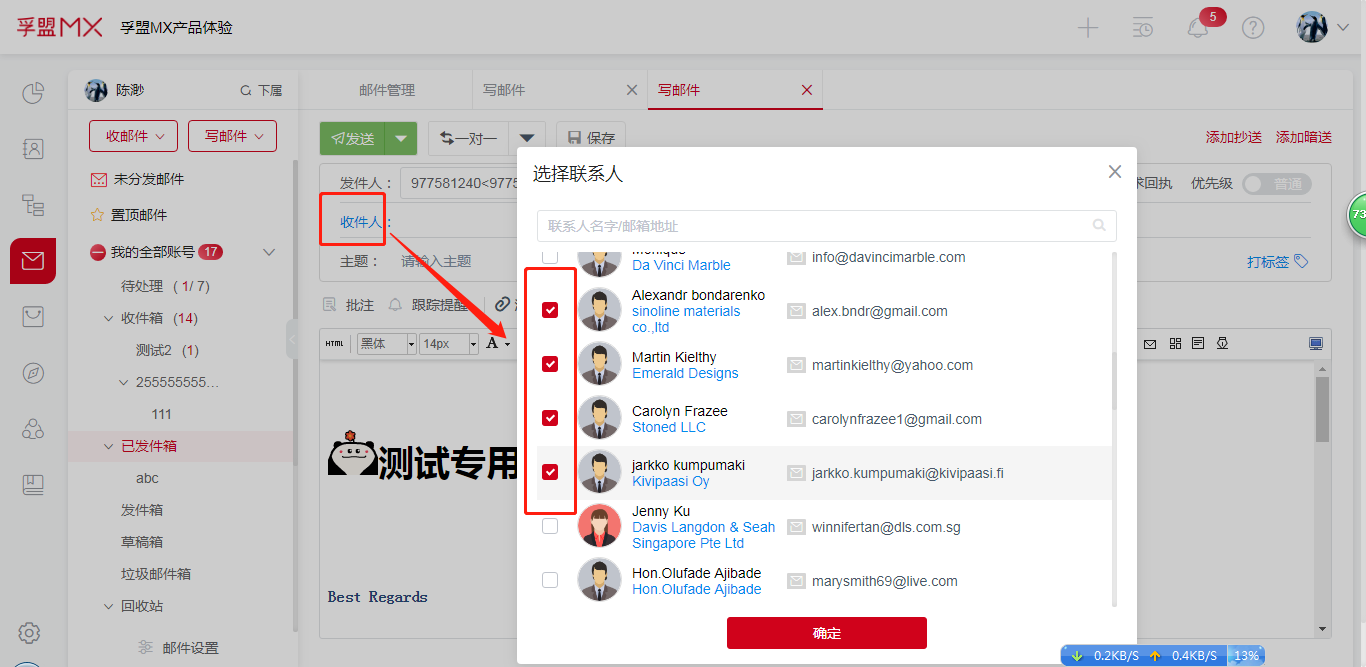Open the settings gear in left sidebar

[30, 633]
